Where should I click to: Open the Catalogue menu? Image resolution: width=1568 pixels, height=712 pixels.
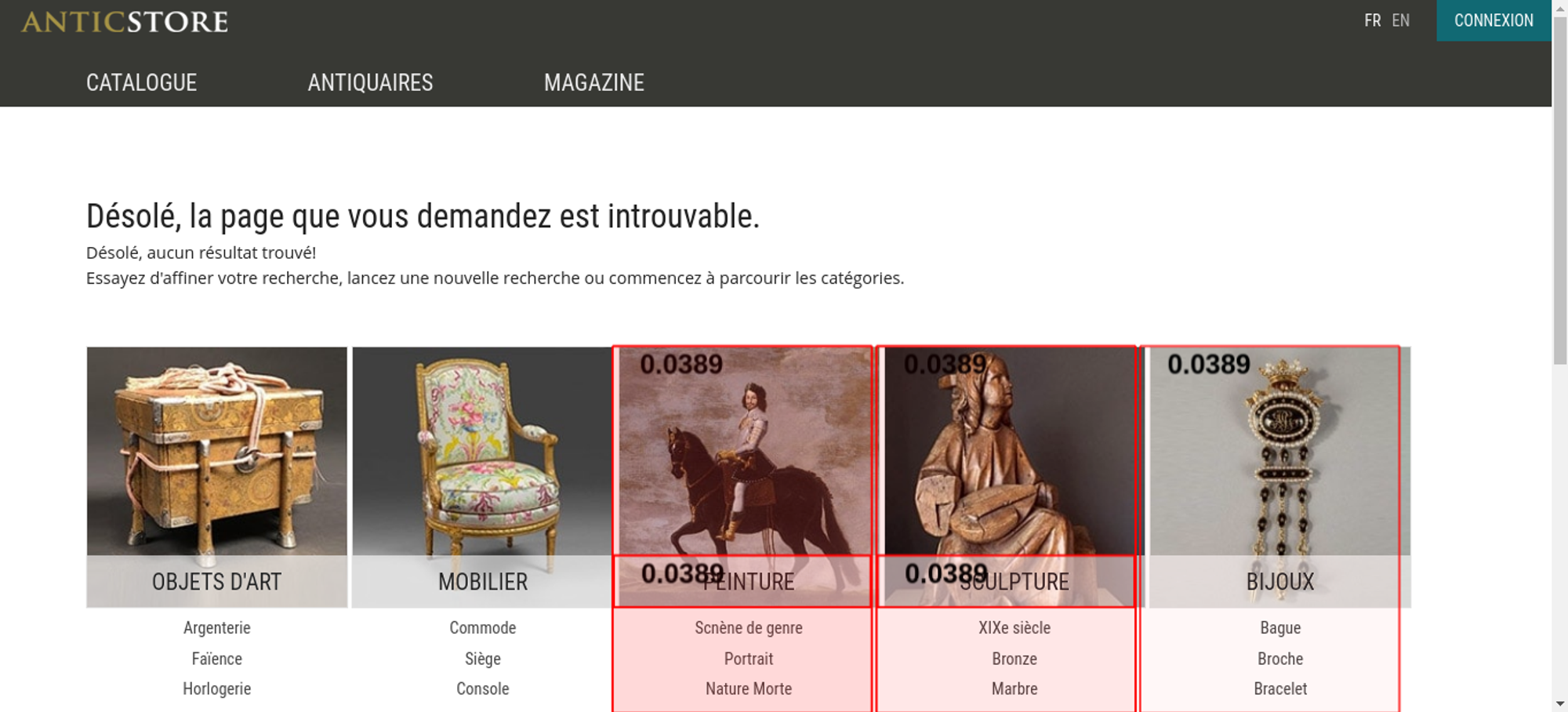point(141,82)
